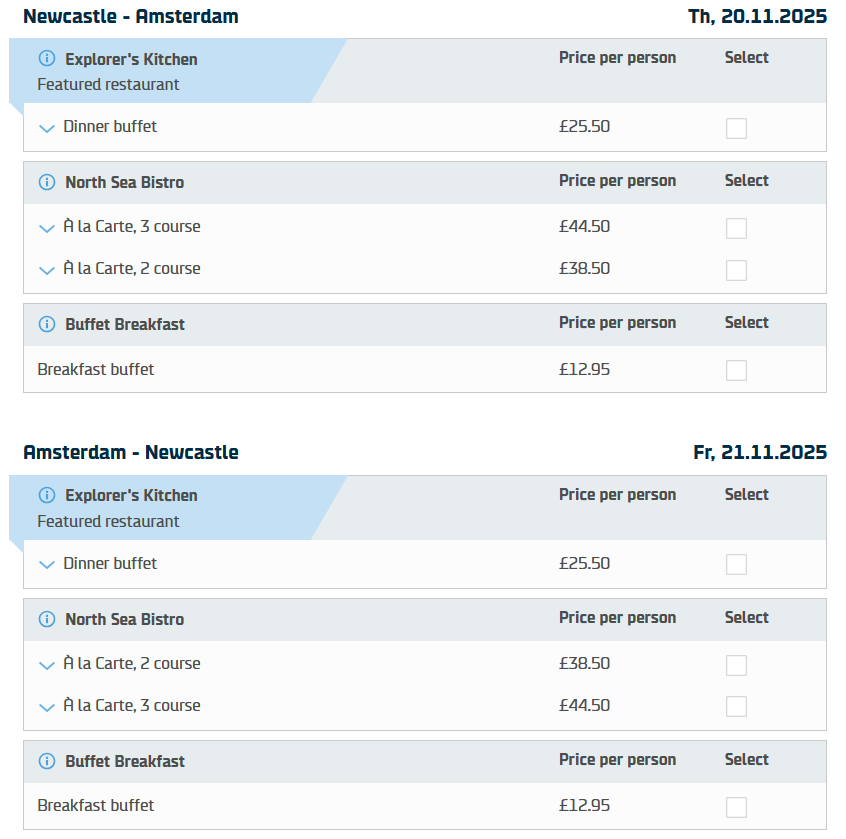846x839 pixels.
Task: Check Breakfast buffet for Newcastle - Amsterdam
Action: [x=736, y=370]
